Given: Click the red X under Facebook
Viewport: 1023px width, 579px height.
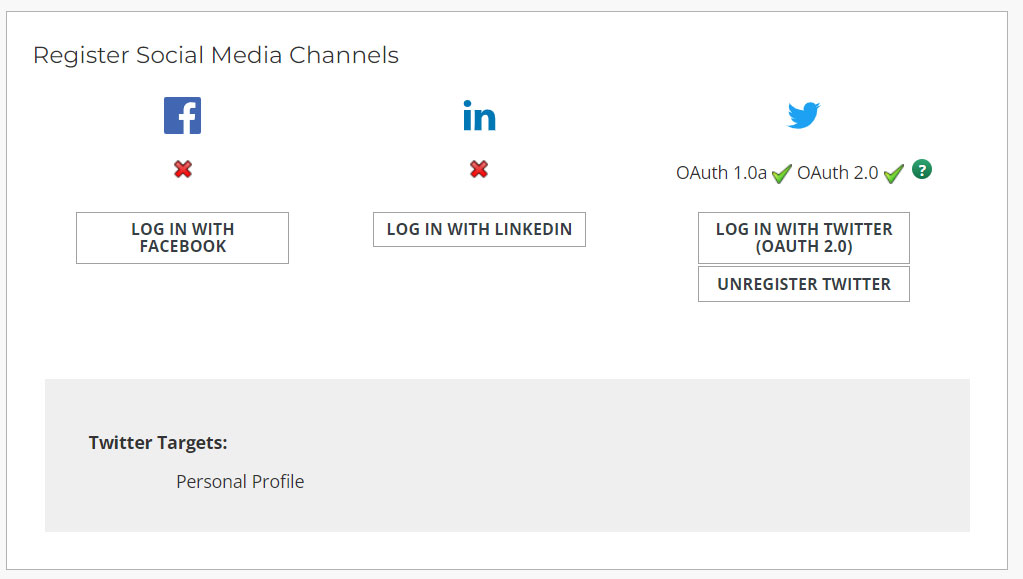Looking at the screenshot, I should pyautogui.click(x=182, y=170).
